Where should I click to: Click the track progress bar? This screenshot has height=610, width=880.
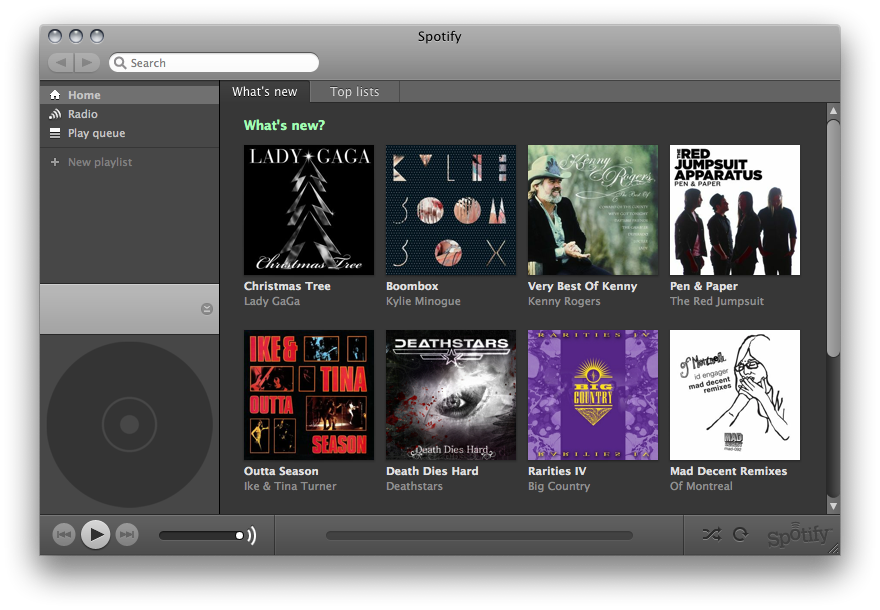479,535
